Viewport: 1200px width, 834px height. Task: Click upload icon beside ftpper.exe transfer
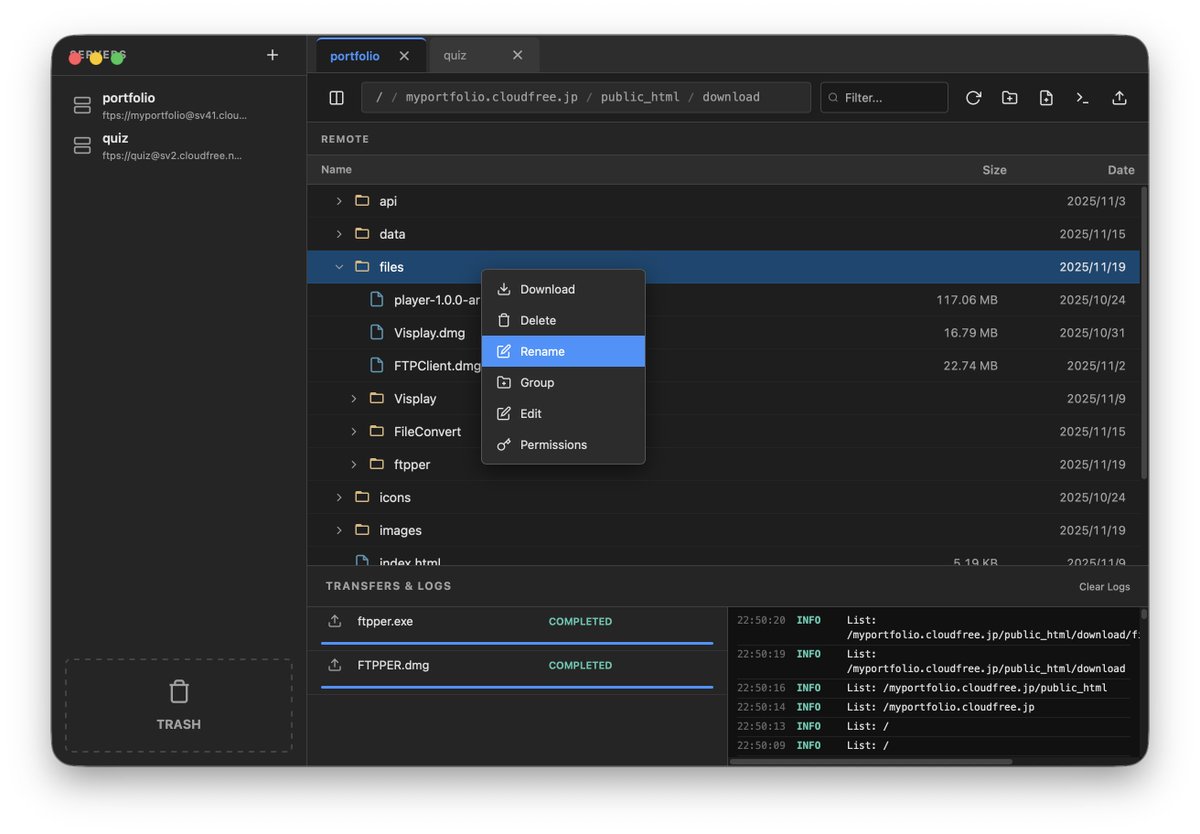tap(335, 621)
